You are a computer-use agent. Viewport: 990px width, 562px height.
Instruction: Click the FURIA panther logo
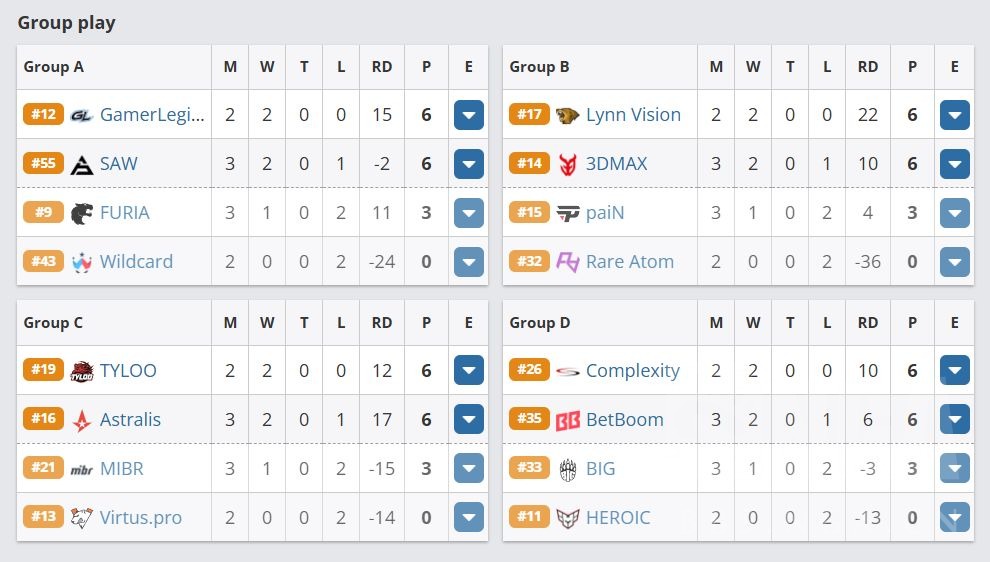point(81,213)
